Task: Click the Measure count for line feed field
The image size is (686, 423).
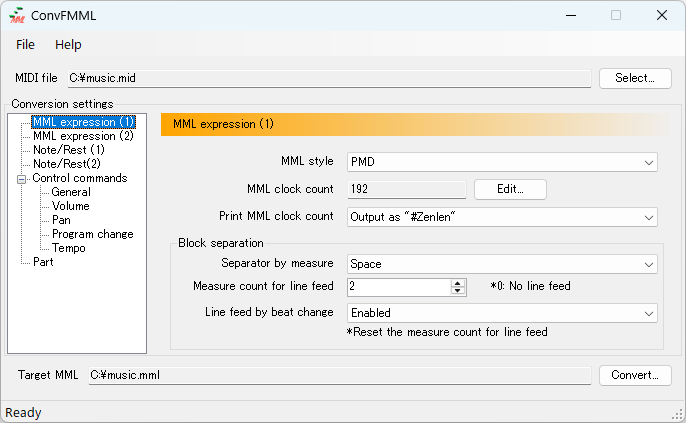Action: point(398,287)
